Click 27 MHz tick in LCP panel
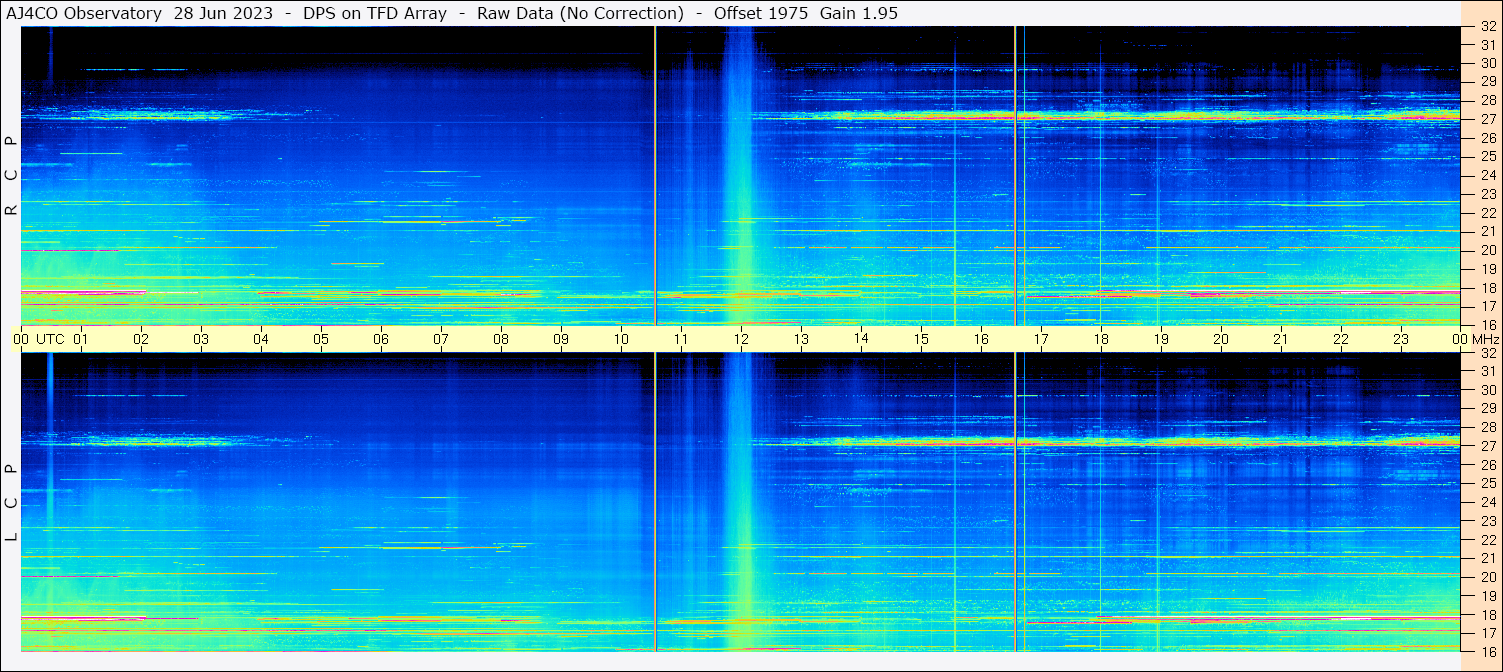The height and width of the screenshot is (672, 1503). pos(1488,446)
